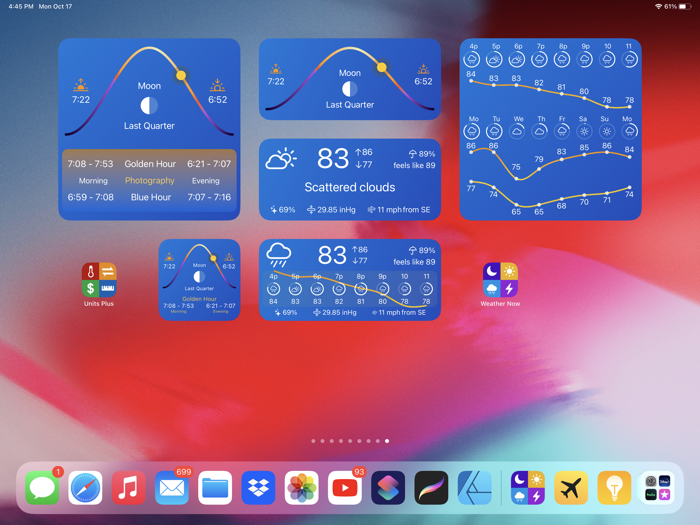Viewport: 700px width, 525px height.
Task: Tap the moon phase icon in large widget
Action: pos(149,106)
